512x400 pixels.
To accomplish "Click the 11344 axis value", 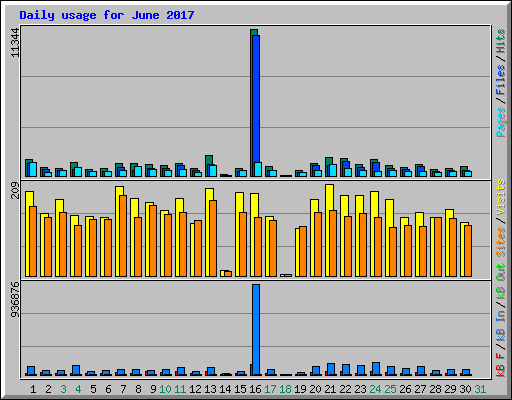I will coord(15,43).
